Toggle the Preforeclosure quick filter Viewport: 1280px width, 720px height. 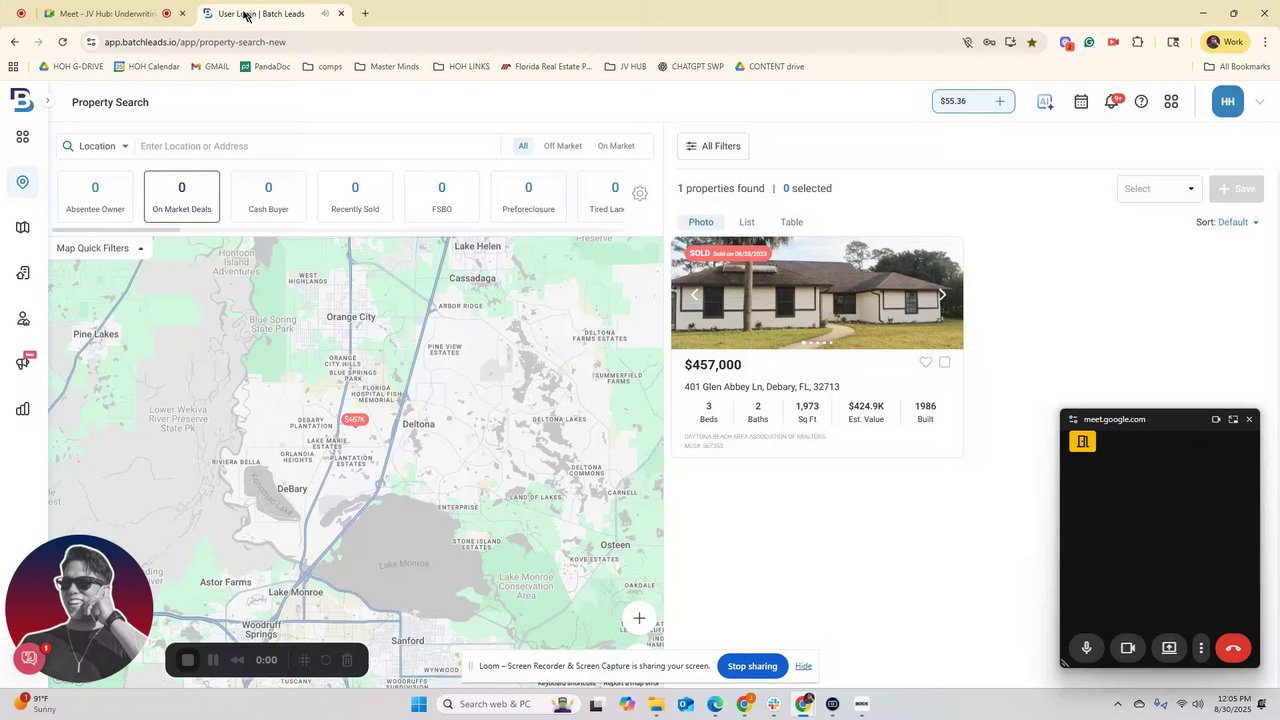pos(528,197)
